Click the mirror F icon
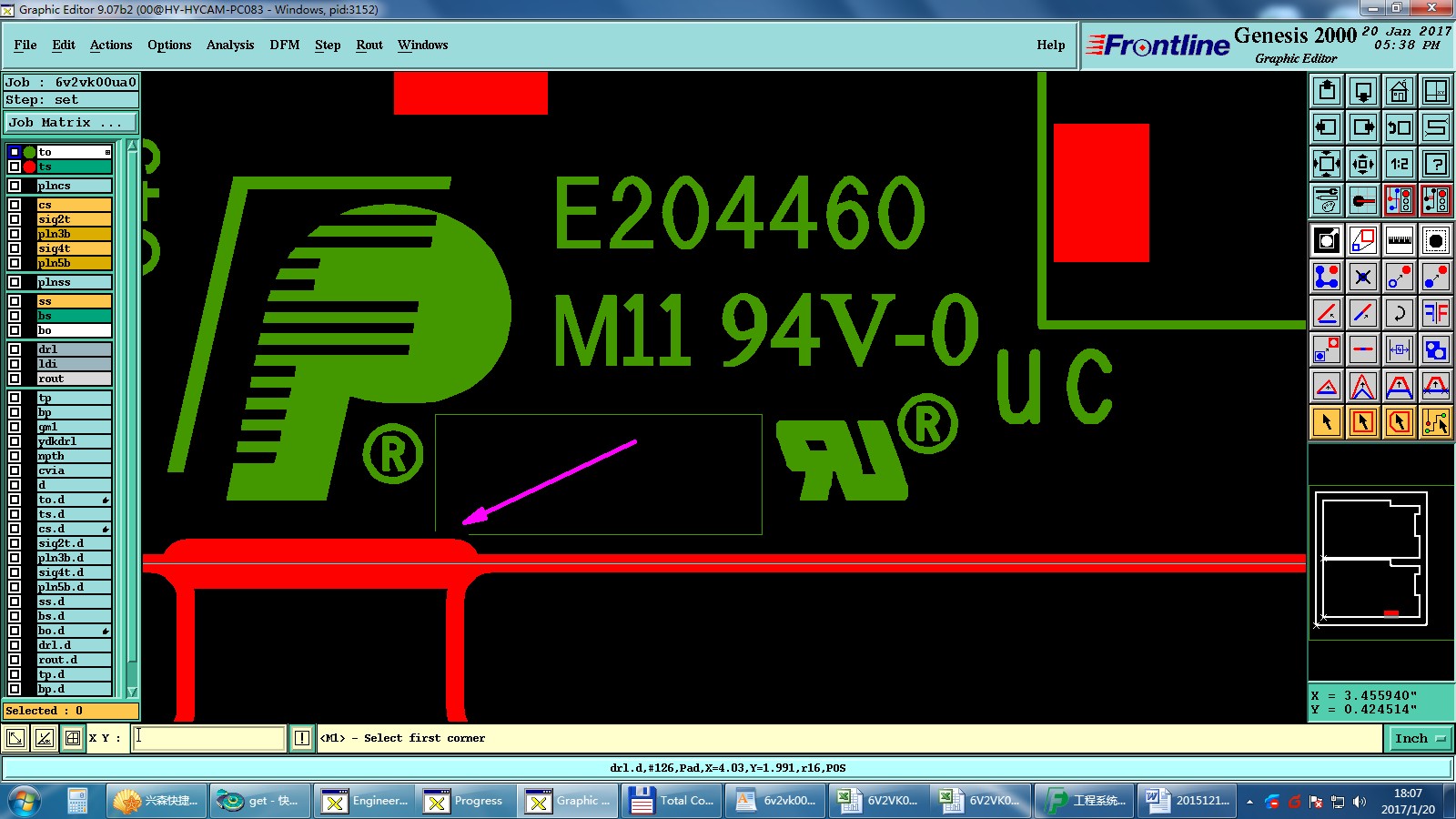The width and height of the screenshot is (1456, 819). (1436, 313)
